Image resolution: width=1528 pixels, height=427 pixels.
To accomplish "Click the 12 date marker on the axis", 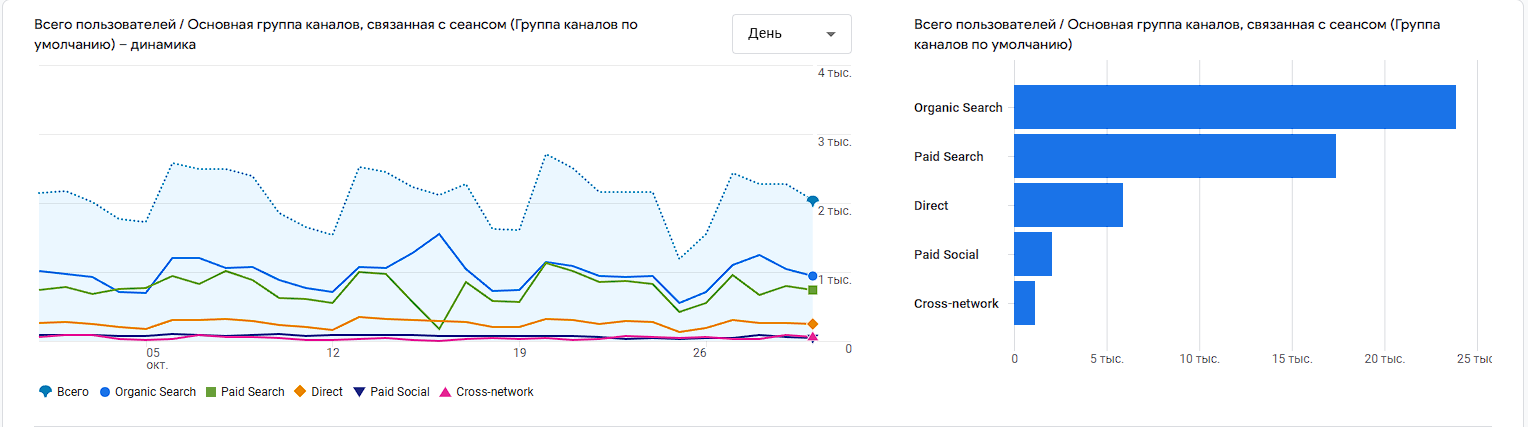I will tap(332, 353).
